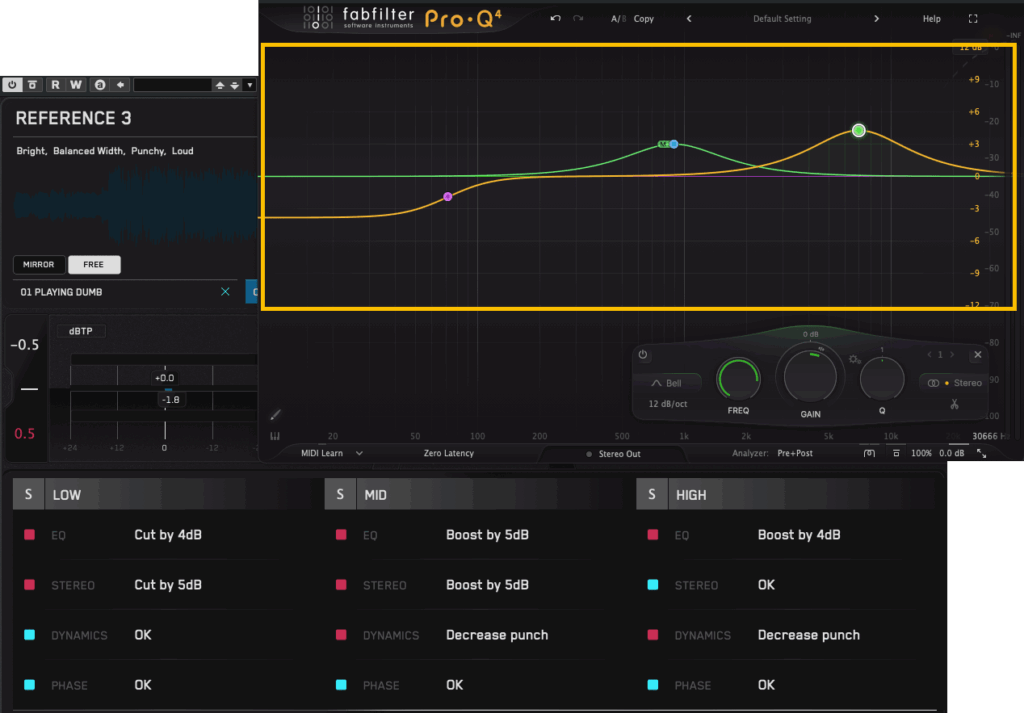1024x713 pixels.
Task: Select the green high bell EQ node
Action: pos(859,131)
